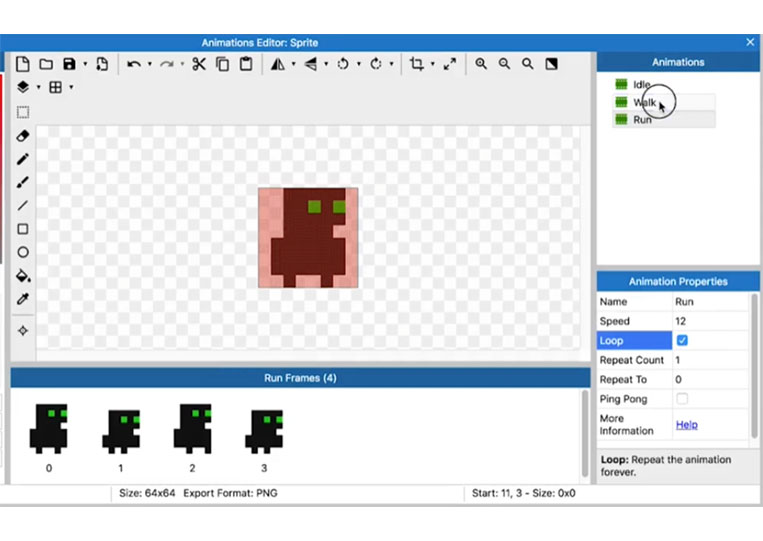The image size is (763, 541).
Task: Edit the Speed value 12
Action: 710,321
